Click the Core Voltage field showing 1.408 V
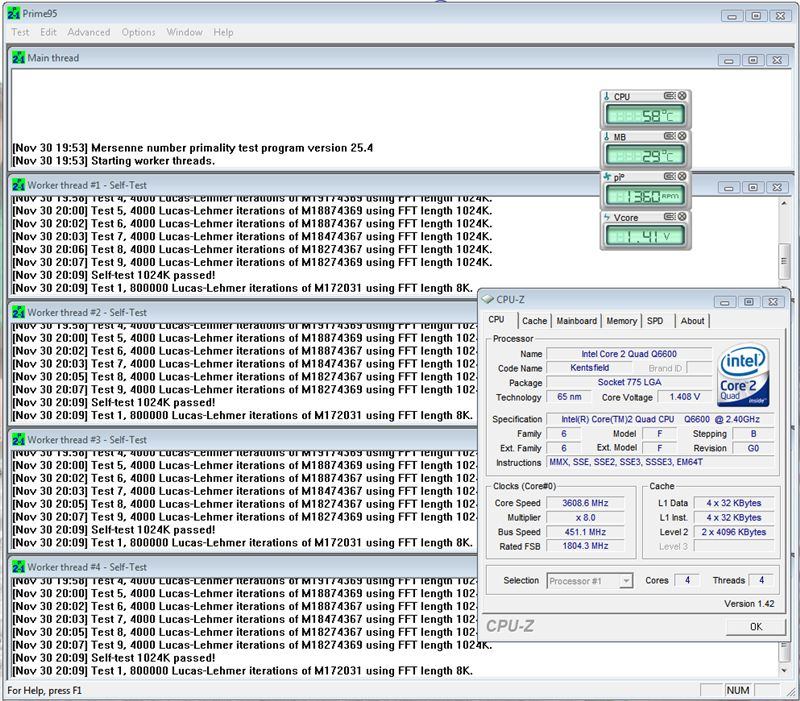This screenshot has height=701, width=800. pos(685,396)
